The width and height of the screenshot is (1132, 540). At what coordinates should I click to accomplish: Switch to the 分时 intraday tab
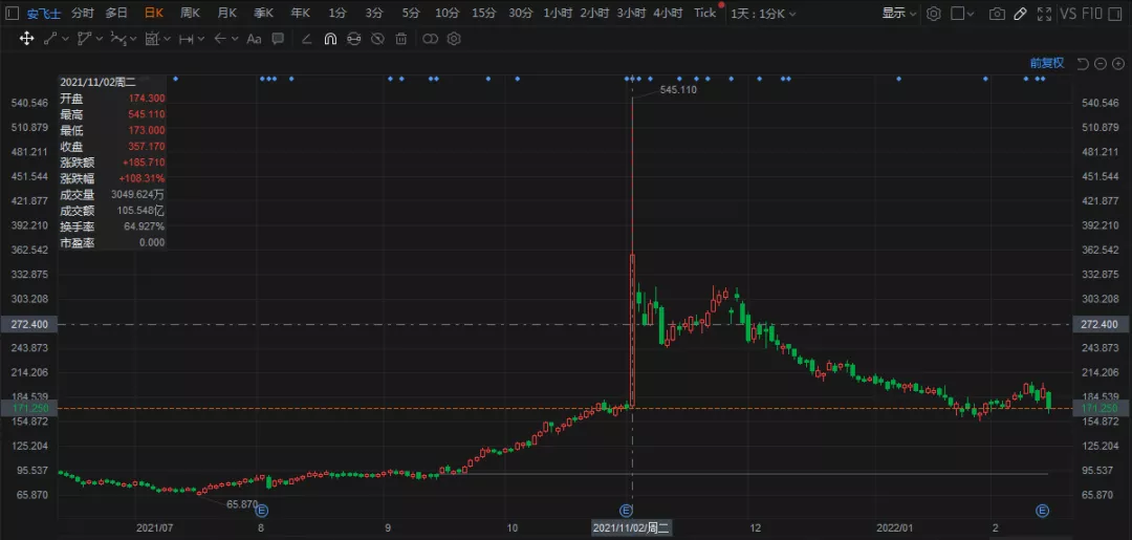[x=82, y=13]
